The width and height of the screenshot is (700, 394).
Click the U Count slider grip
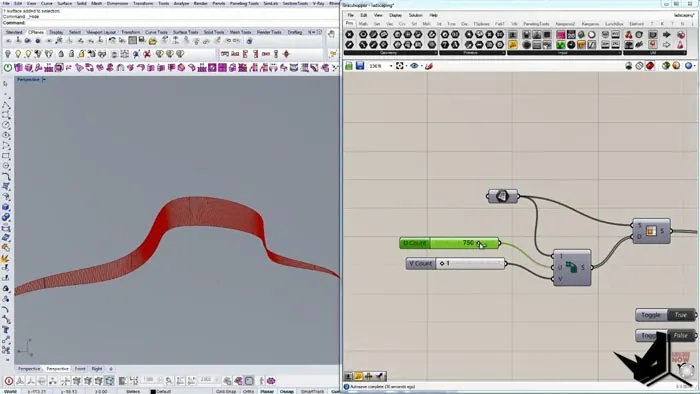click(478, 243)
